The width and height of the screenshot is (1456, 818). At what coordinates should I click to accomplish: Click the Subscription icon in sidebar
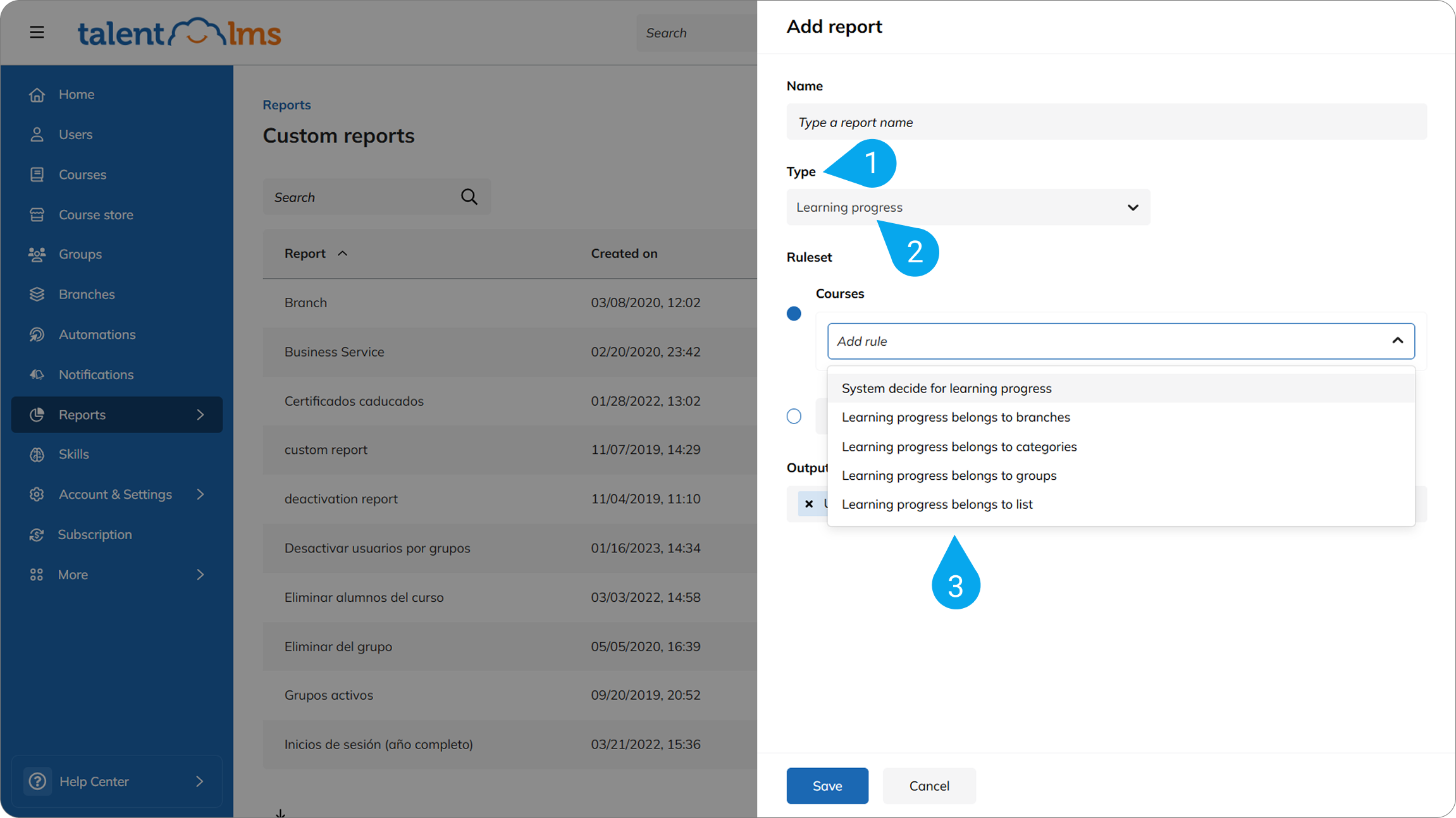(x=37, y=535)
